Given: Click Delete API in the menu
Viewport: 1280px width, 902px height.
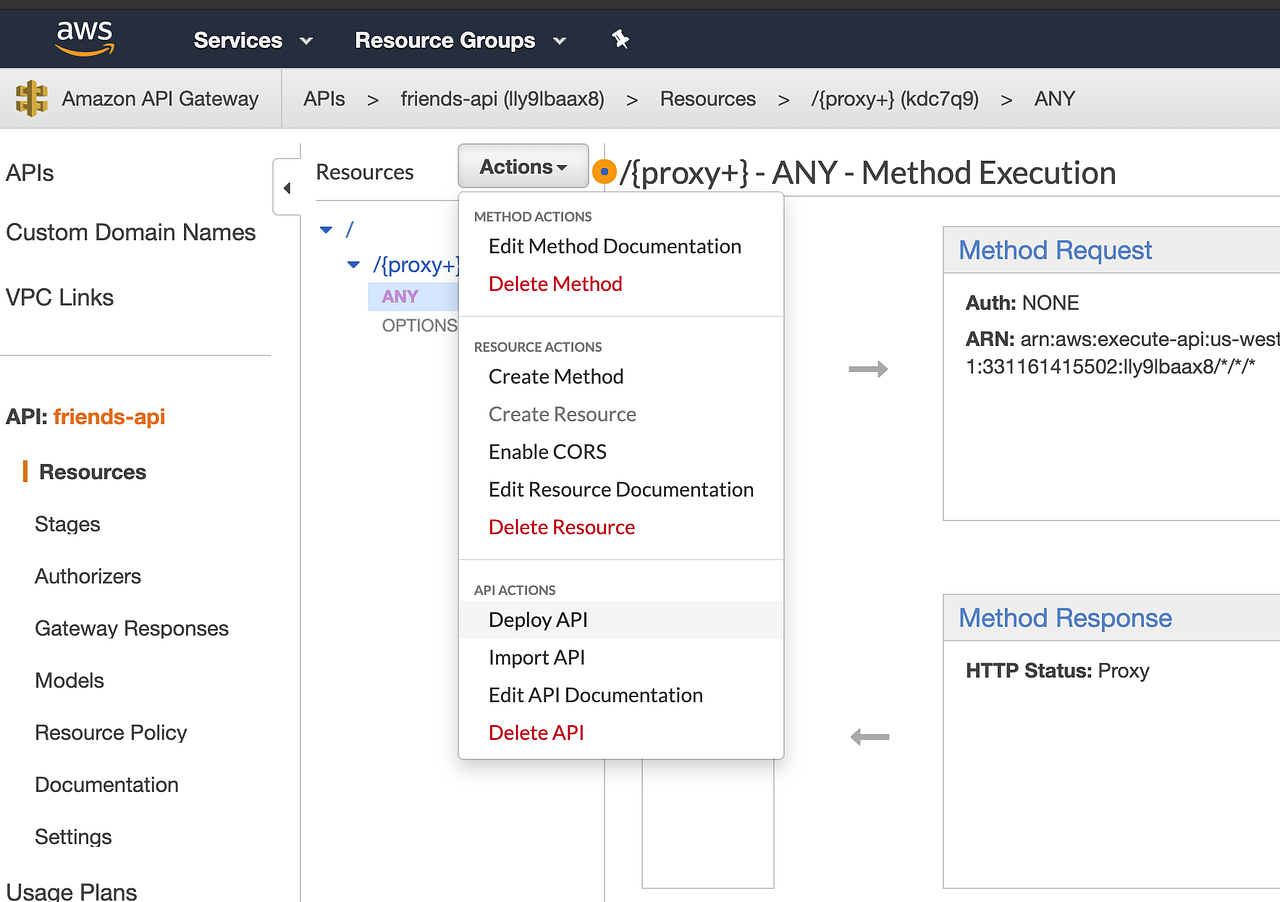Looking at the screenshot, I should click(x=536, y=732).
